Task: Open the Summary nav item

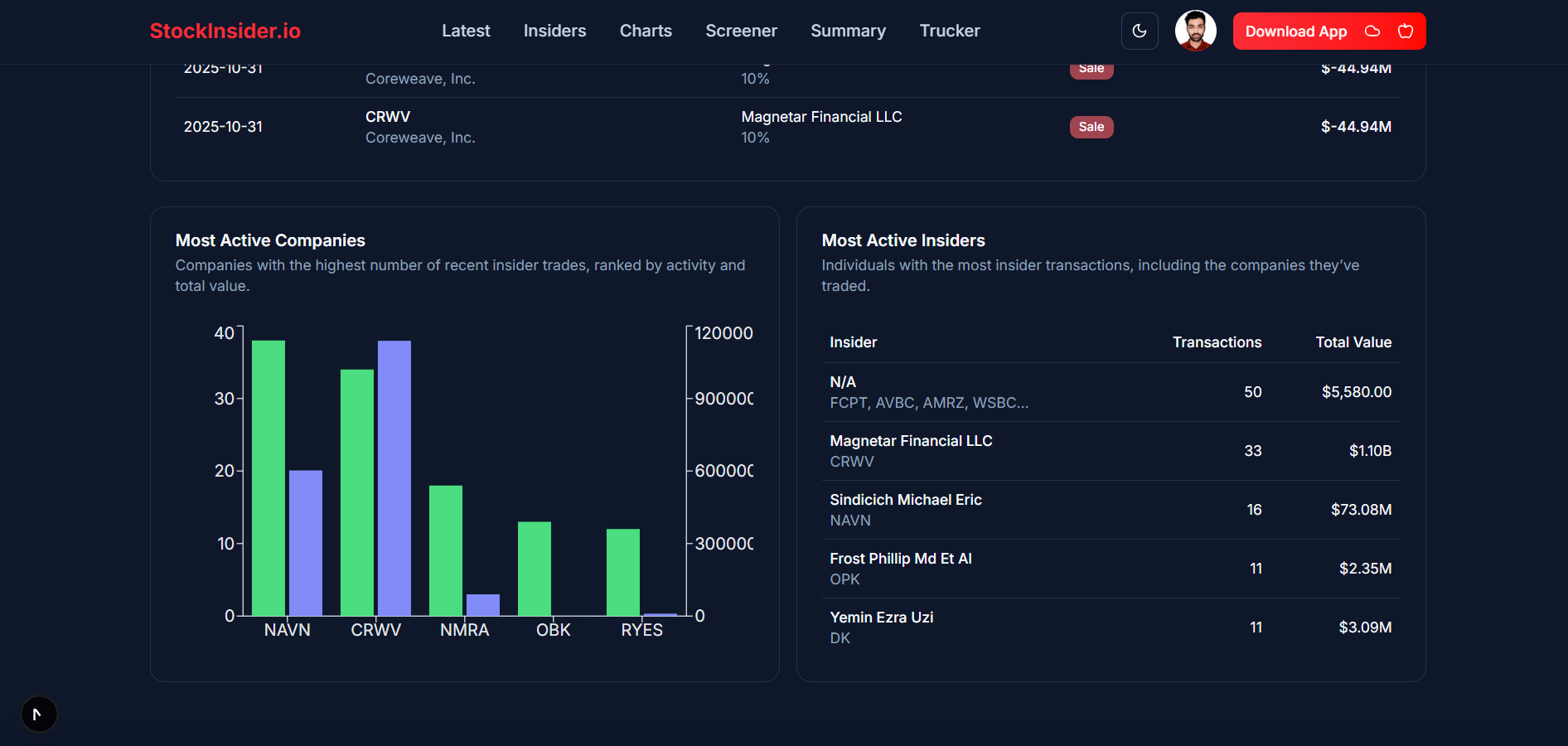Action: pos(848,31)
